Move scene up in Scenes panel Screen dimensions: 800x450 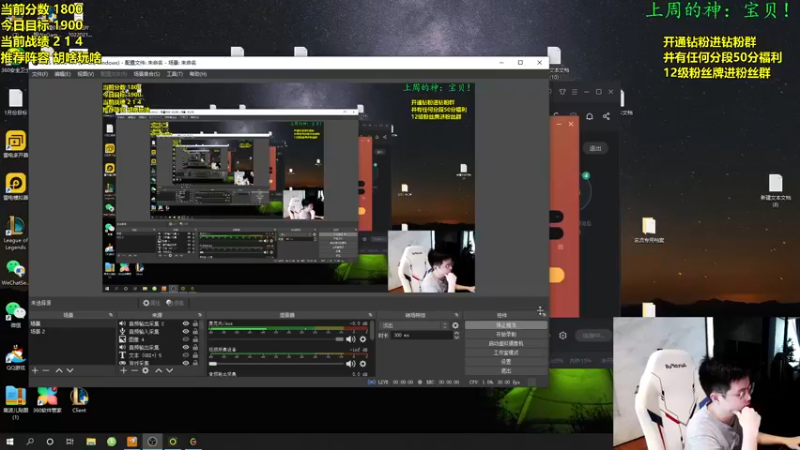pos(59,370)
